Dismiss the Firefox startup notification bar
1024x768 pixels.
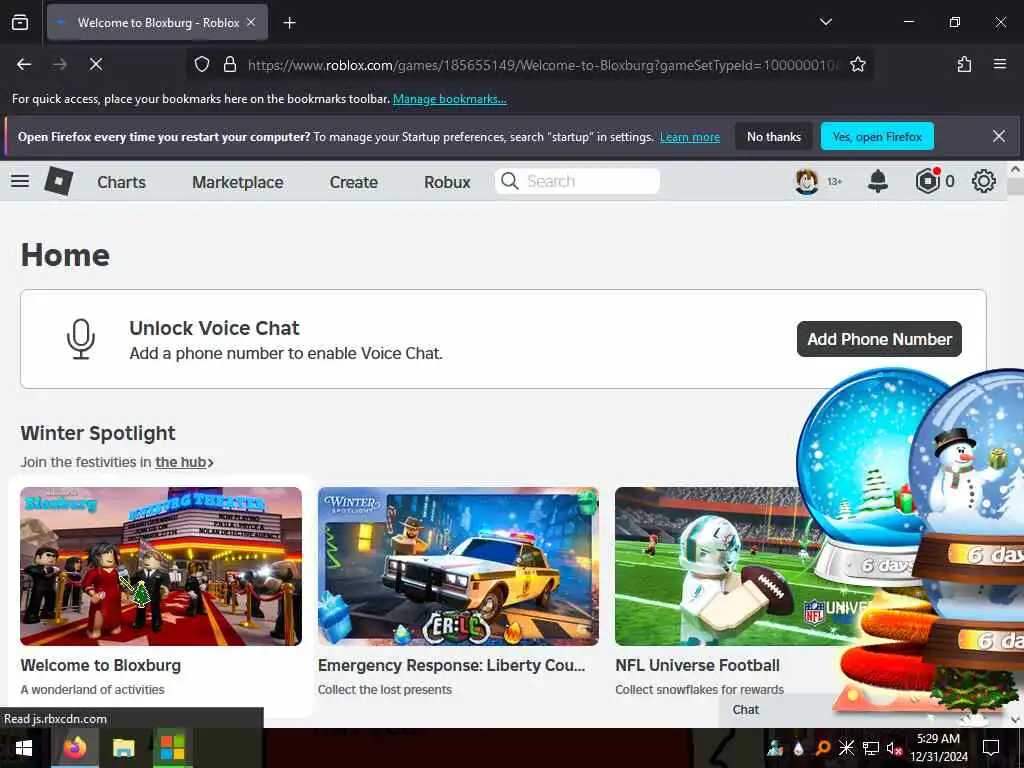pos(999,136)
